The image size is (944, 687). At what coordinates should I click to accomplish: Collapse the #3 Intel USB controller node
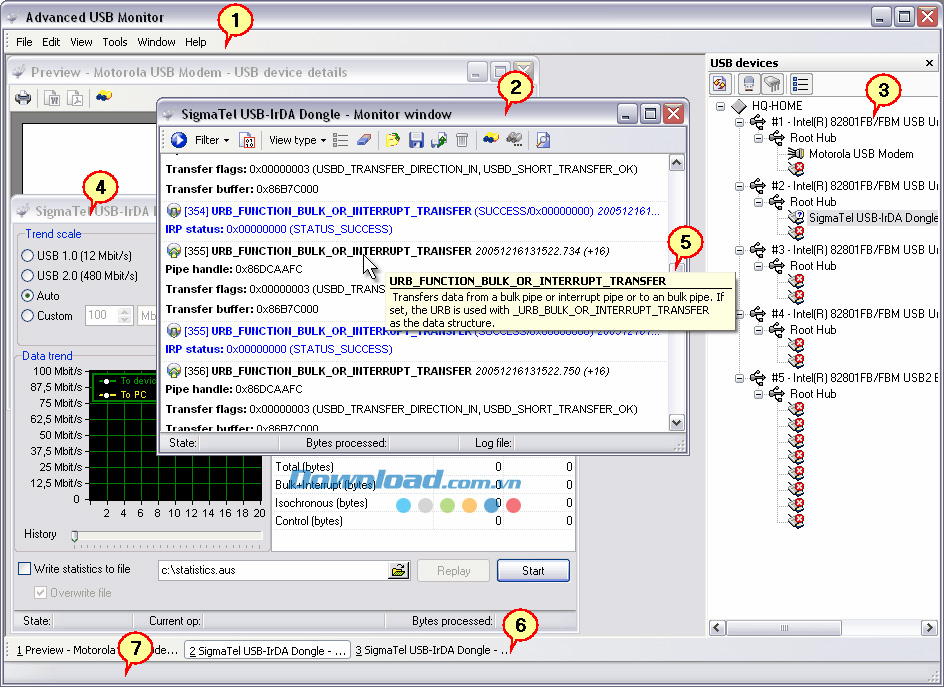tap(739, 250)
